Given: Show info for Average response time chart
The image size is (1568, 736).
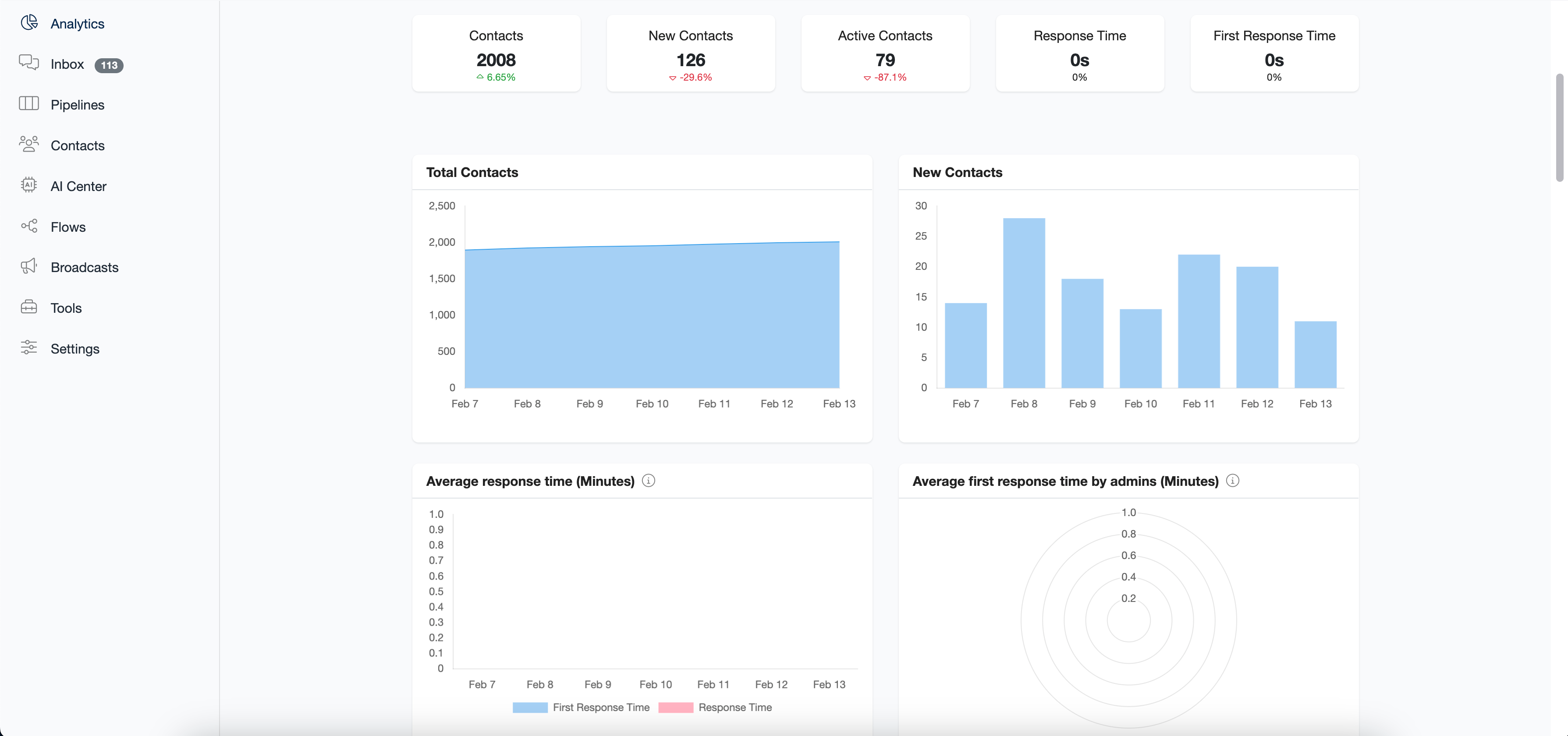Looking at the screenshot, I should 648,481.
